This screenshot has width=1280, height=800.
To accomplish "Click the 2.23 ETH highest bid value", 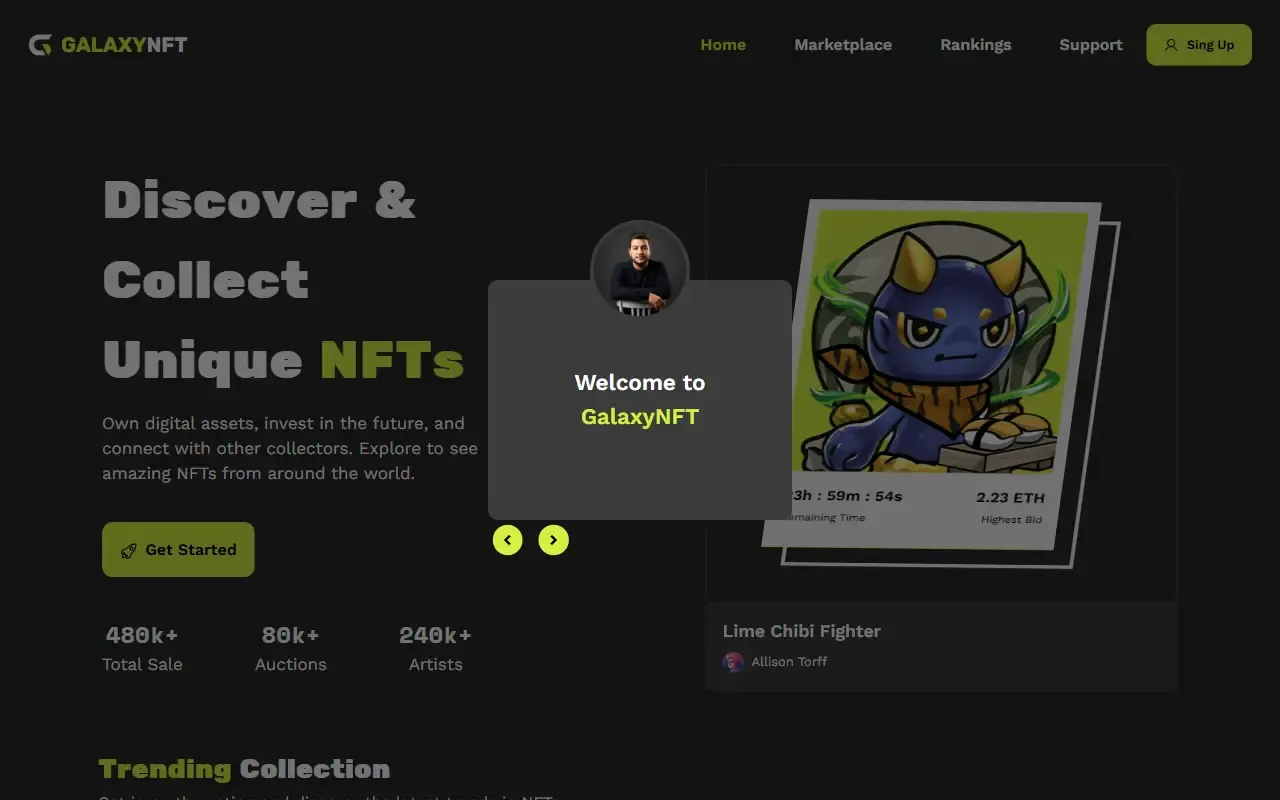I will [1010, 498].
